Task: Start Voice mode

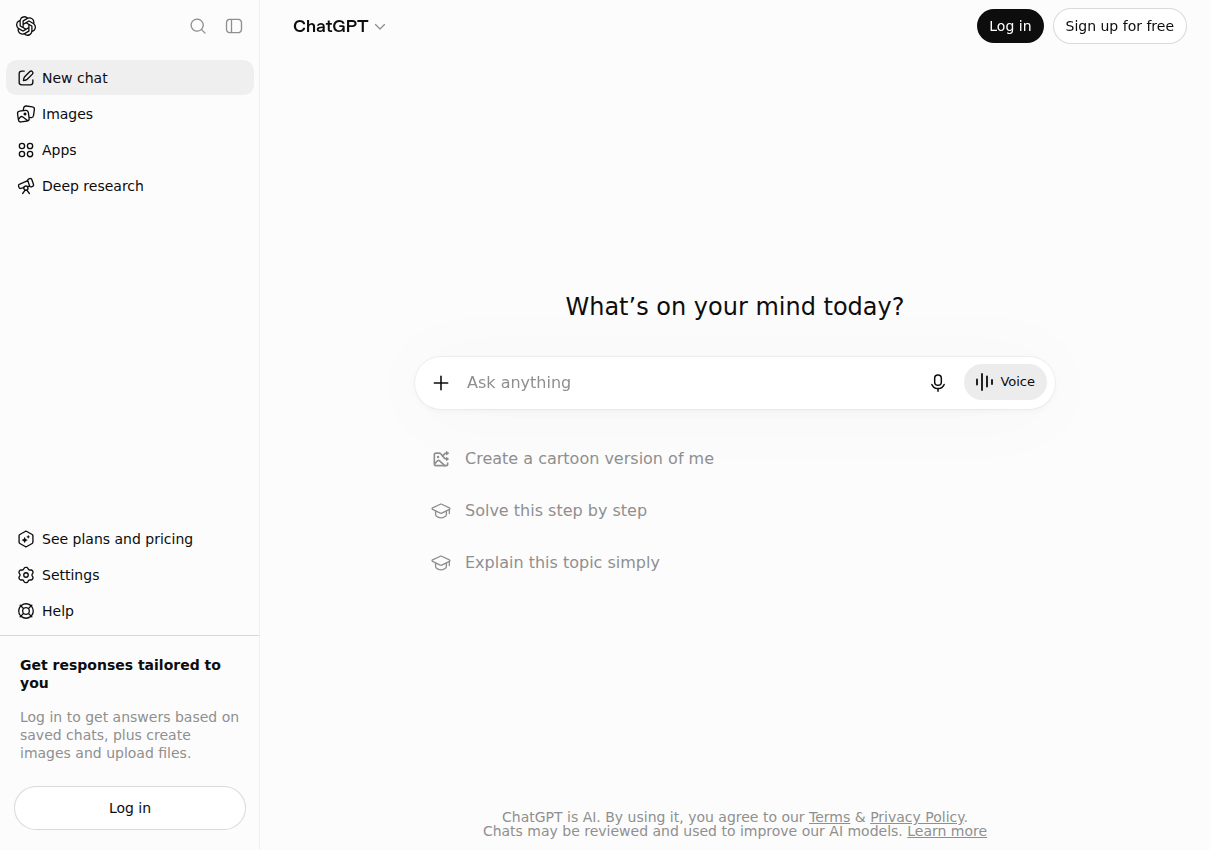Action: [1005, 382]
